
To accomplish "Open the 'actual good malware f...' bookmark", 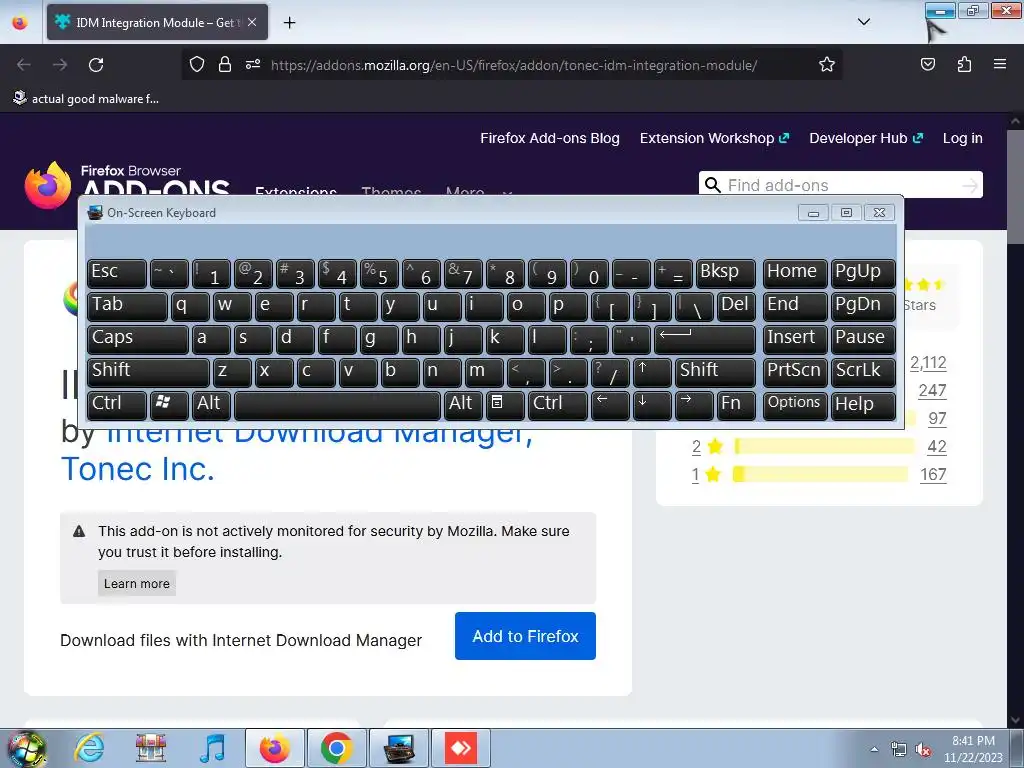I will tap(86, 99).
